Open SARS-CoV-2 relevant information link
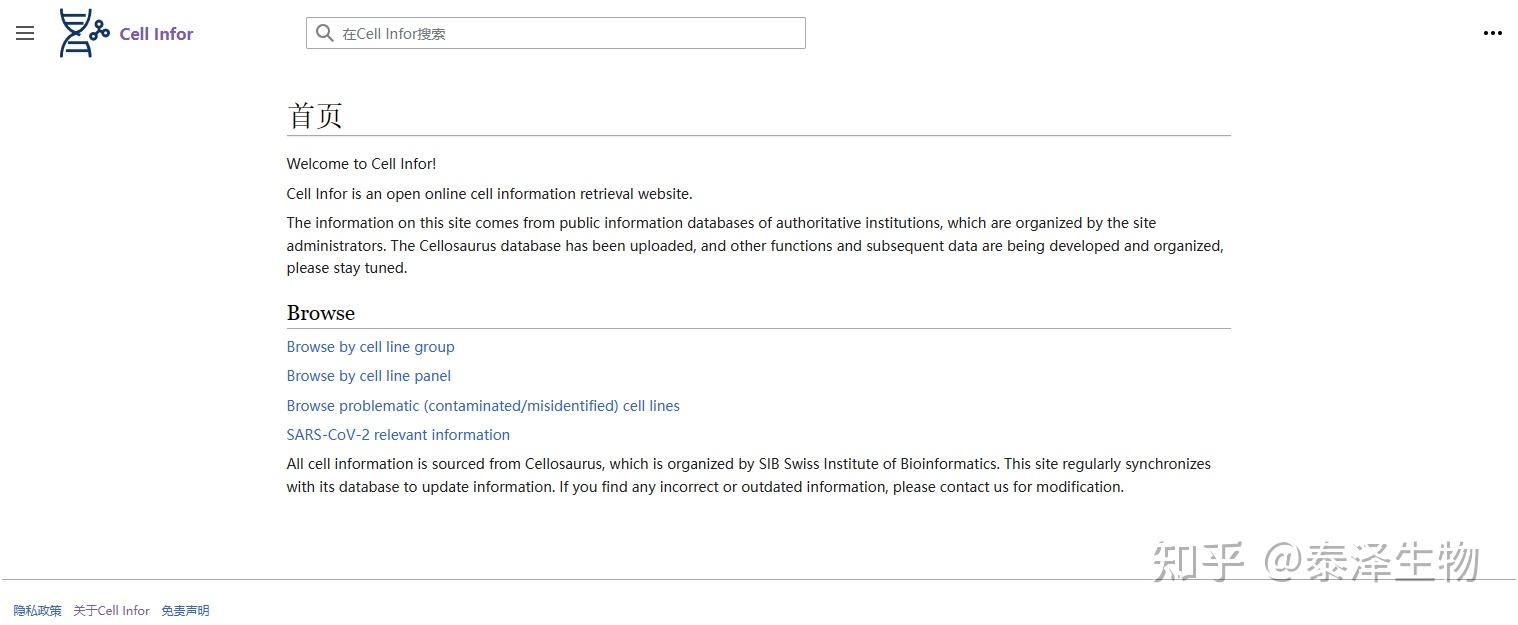 (398, 435)
